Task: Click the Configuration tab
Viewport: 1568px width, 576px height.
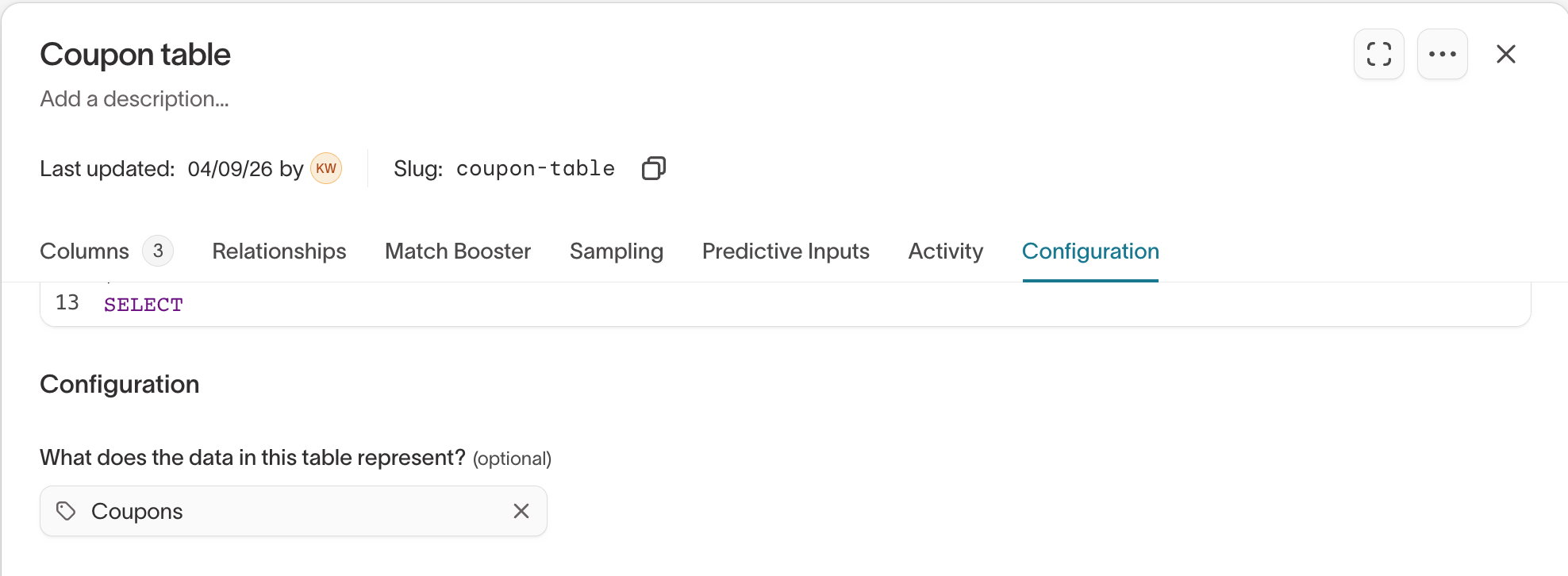Action: 1090,252
